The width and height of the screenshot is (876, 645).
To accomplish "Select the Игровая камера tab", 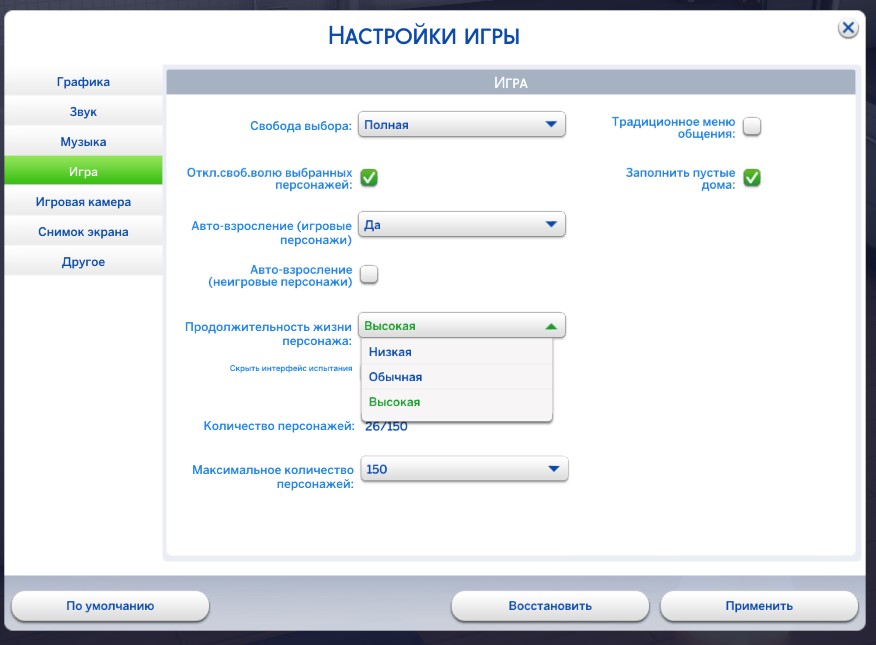I will tap(83, 202).
